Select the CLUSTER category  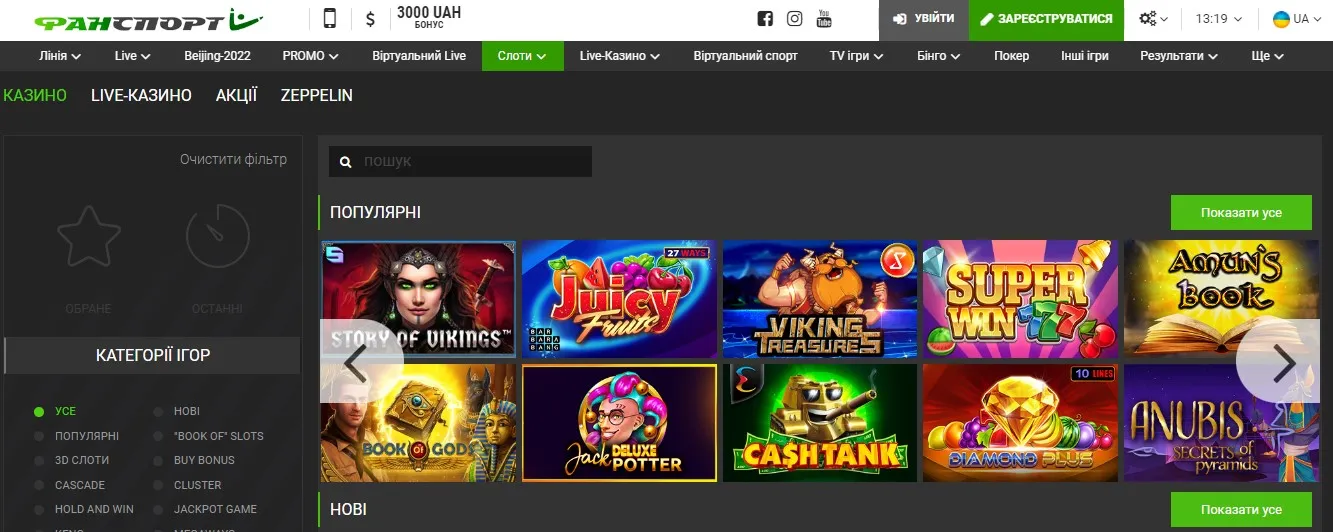pyautogui.click(x=188, y=485)
